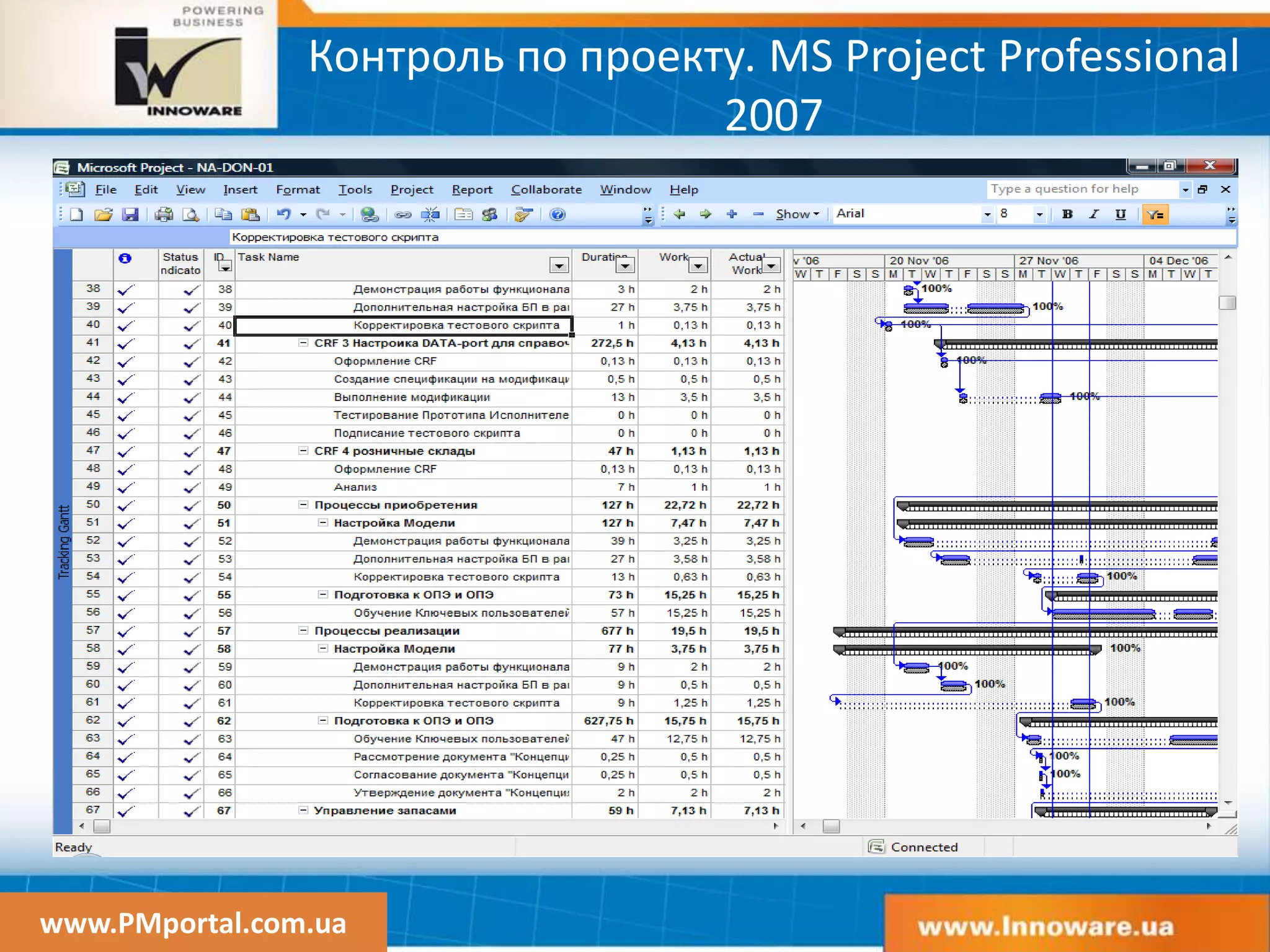Open first toolbar options overflow arrow
This screenshot has width=1270, height=952.
(649, 215)
